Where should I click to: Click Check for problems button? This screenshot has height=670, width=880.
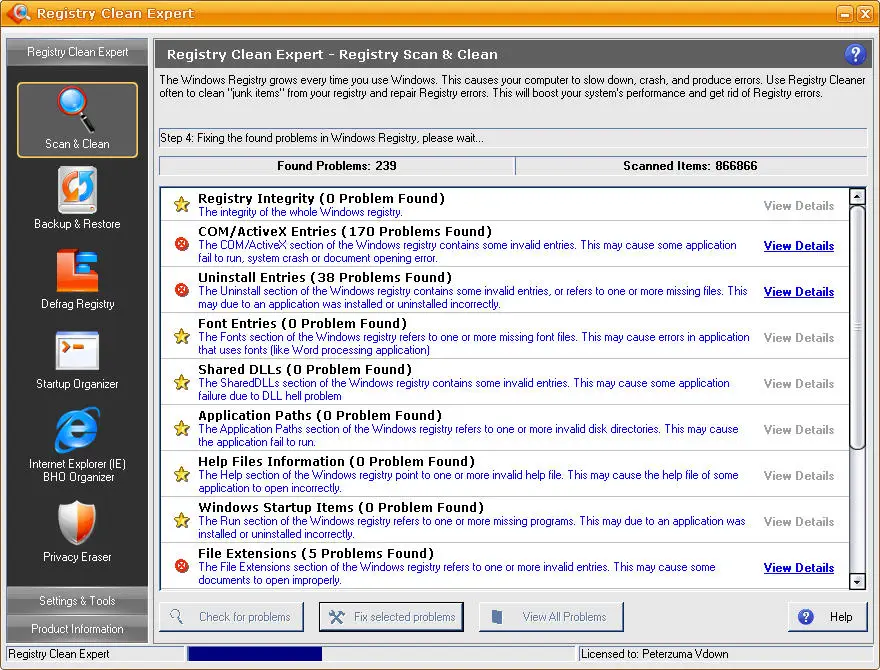pos(231,617)
